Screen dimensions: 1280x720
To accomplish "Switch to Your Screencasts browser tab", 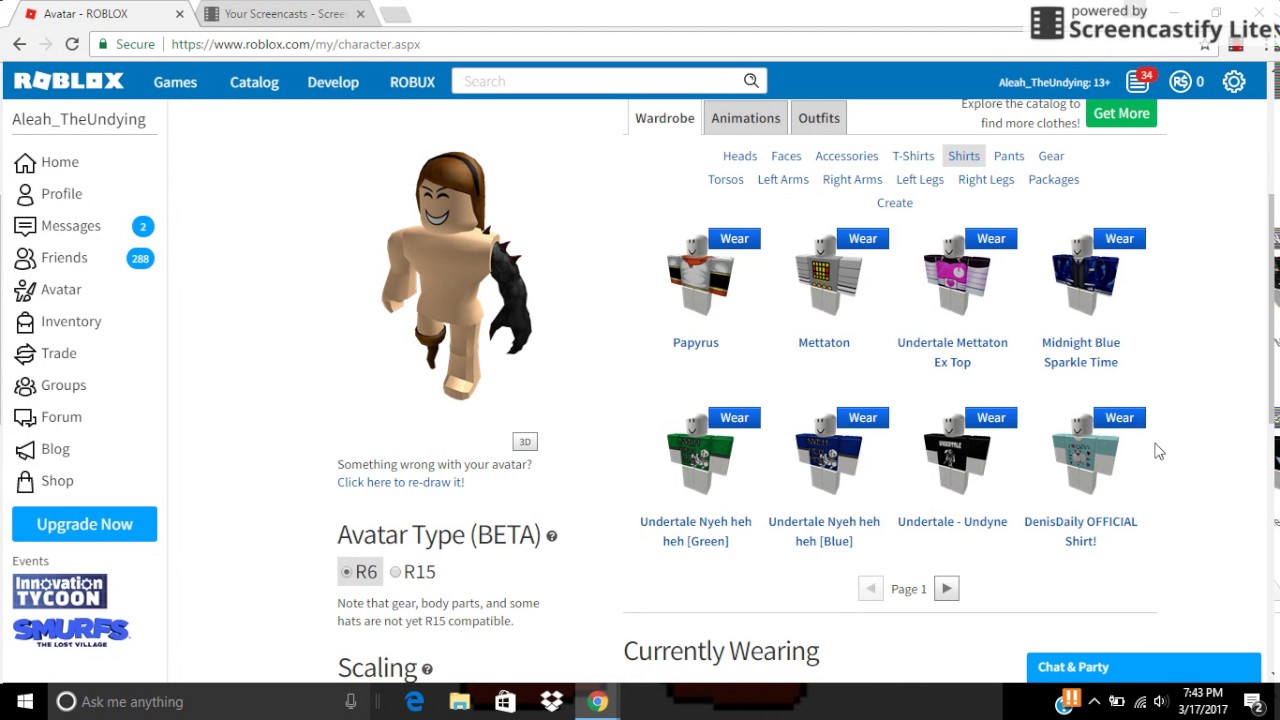I will [285, 14].
